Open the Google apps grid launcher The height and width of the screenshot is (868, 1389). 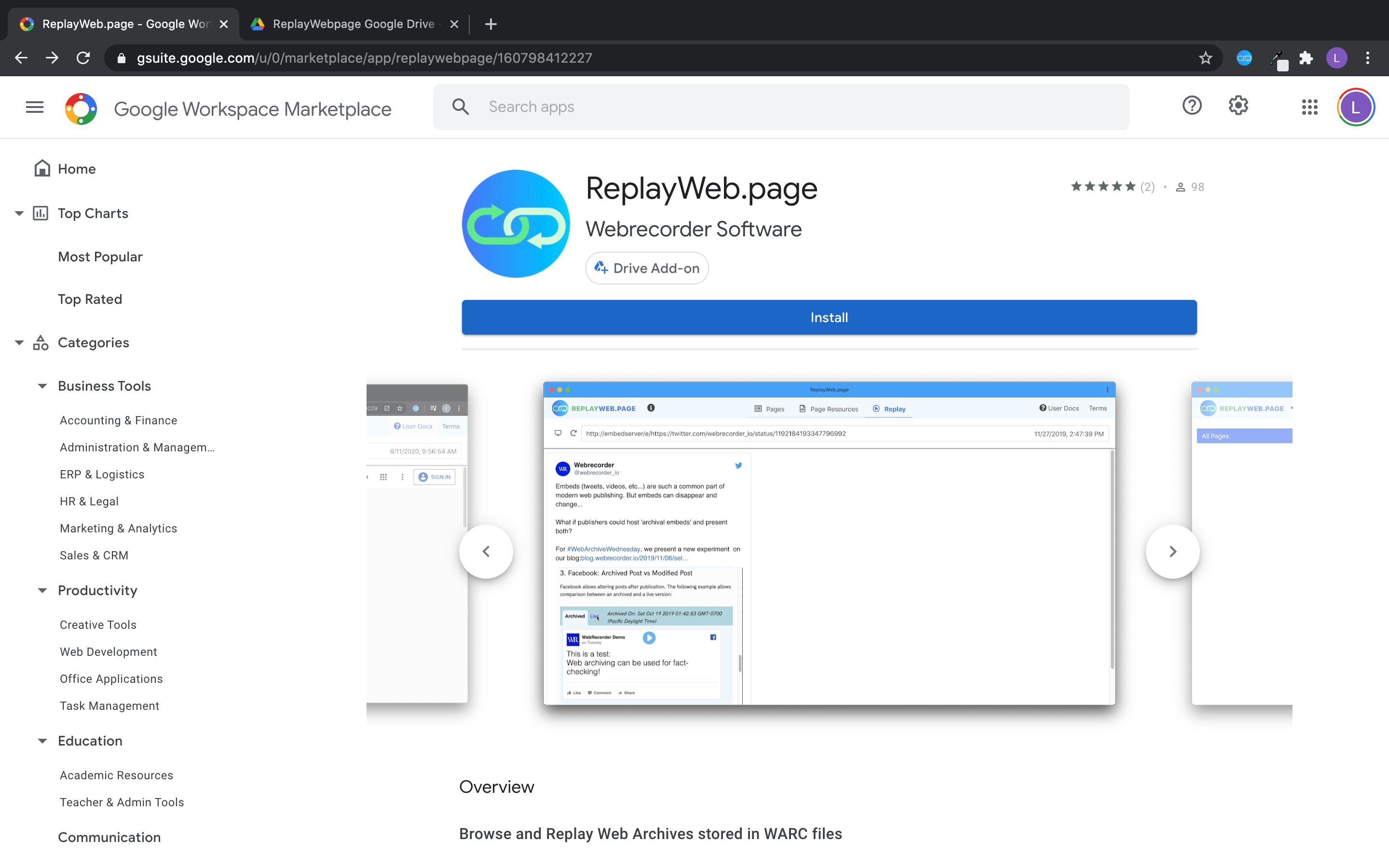pos(1309,108)
